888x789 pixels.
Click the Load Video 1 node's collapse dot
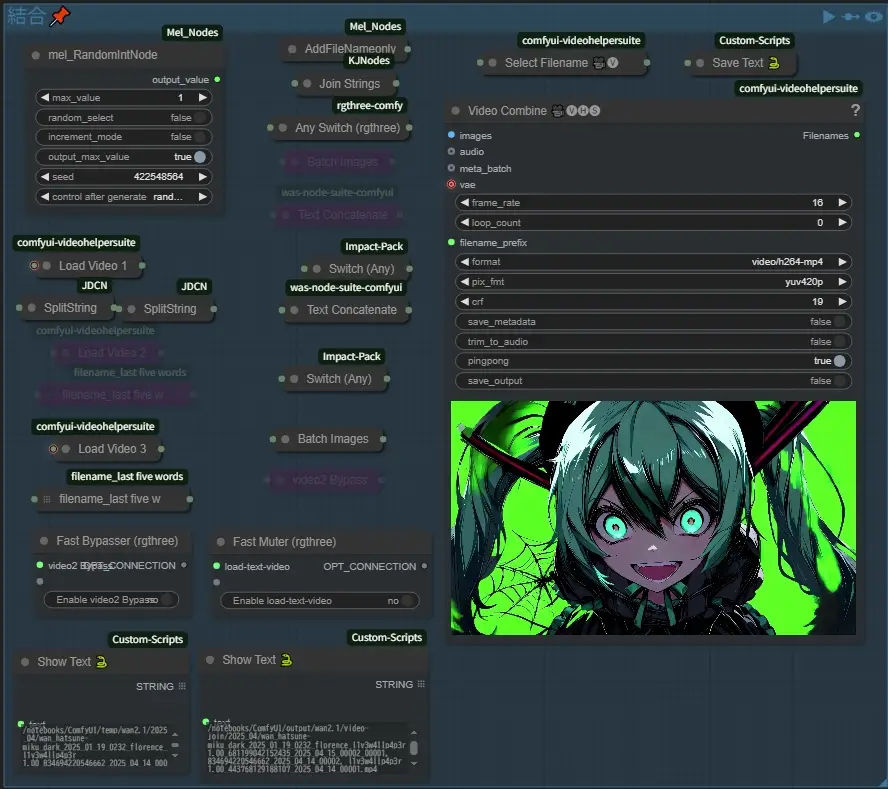click(47, 266)
